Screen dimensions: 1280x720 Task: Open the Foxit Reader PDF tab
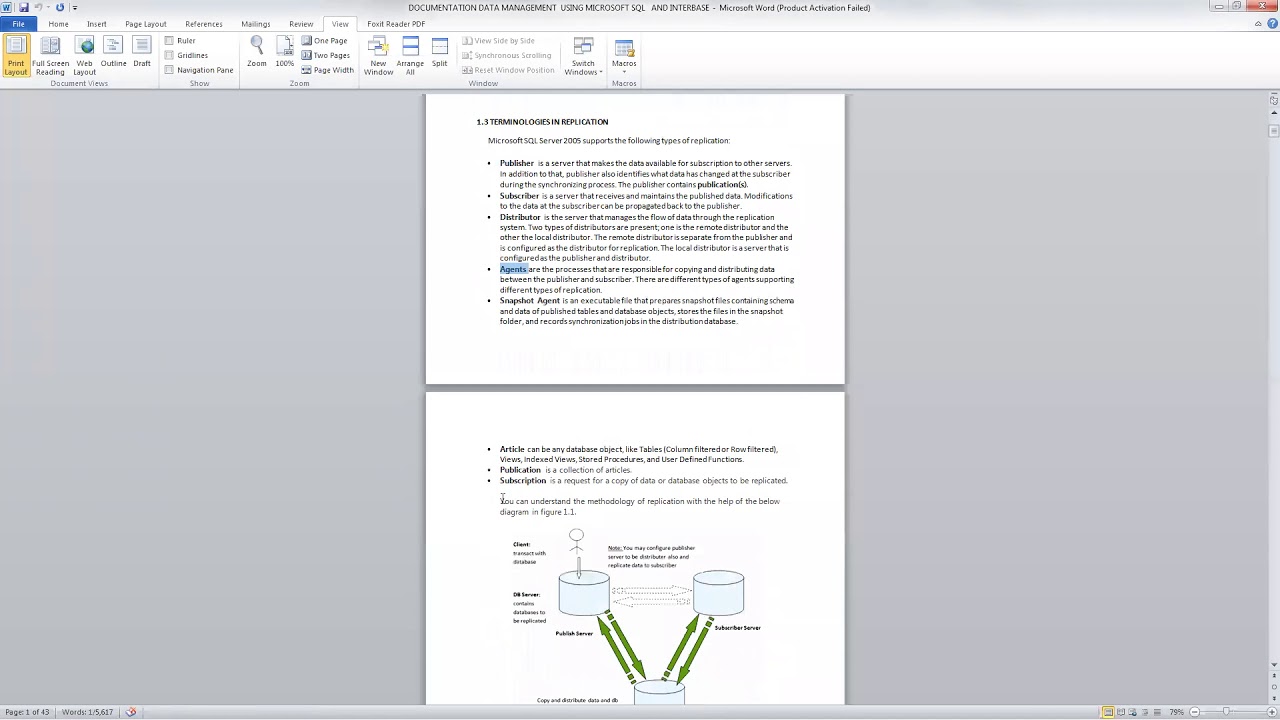pos(396,24)
